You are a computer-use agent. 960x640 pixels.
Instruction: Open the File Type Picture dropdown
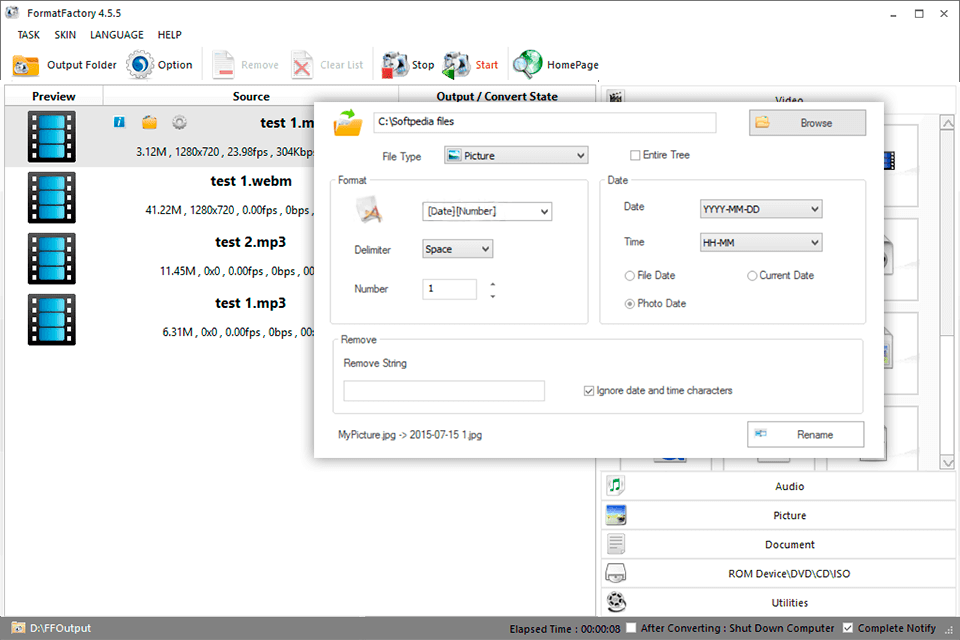click(x=516, y=156)
